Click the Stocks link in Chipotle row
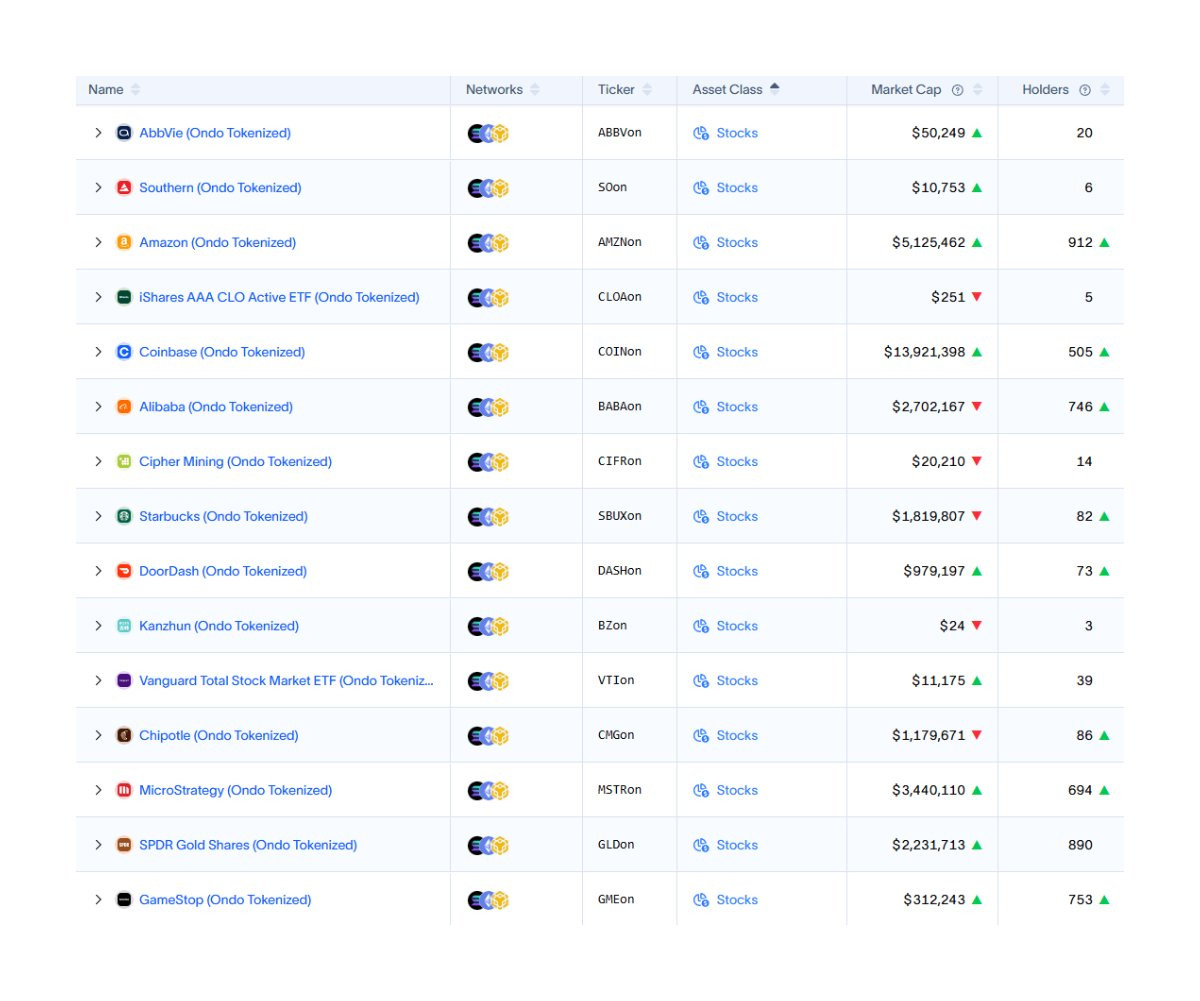This screenshot has width=1200, height=1001. coord(737,735)
